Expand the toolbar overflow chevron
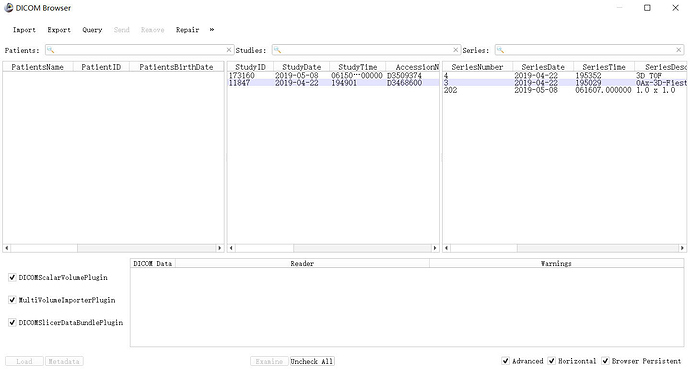 212,29
